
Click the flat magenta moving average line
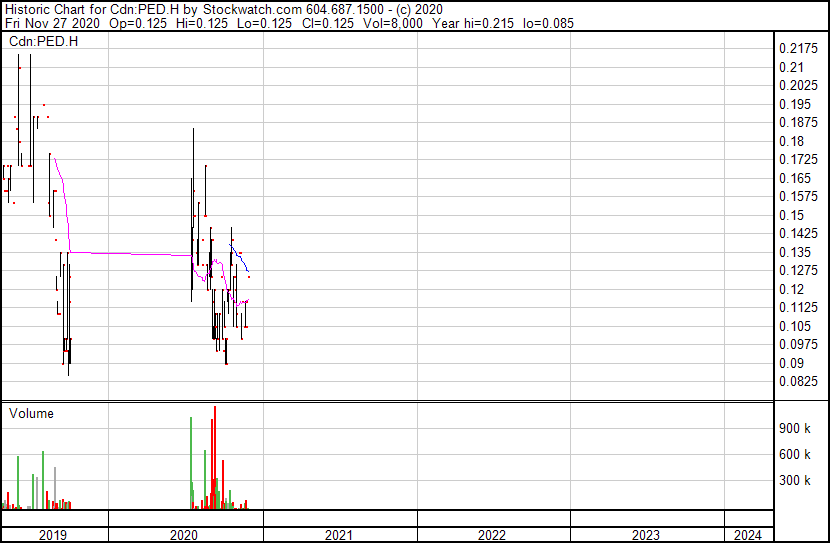tap(130, 253)
